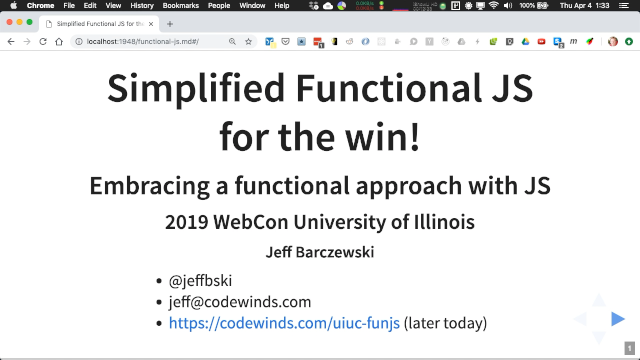Open the View menu

(x=113, y=5)
